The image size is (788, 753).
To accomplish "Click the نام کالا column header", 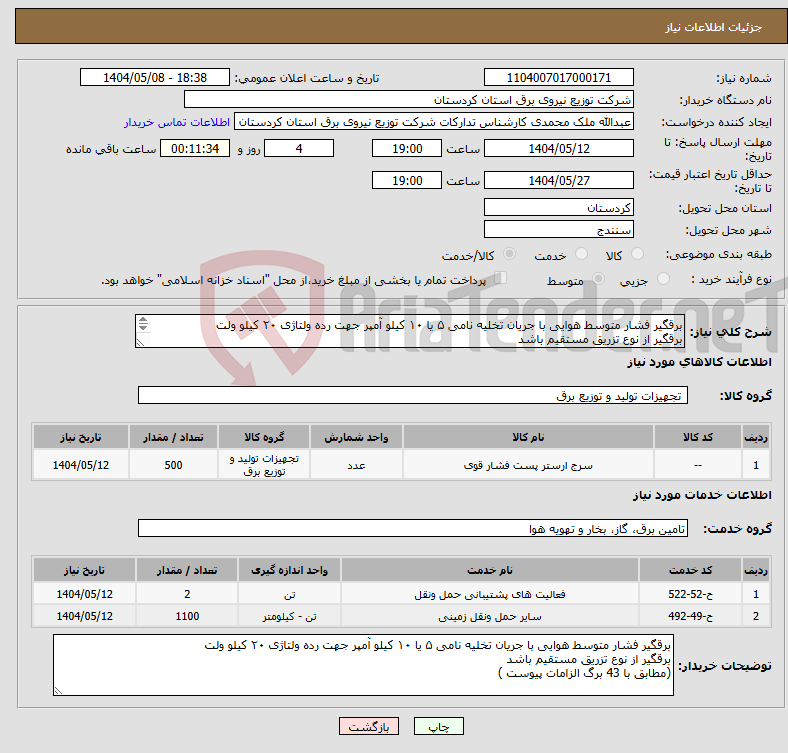I will click(528, 437).
